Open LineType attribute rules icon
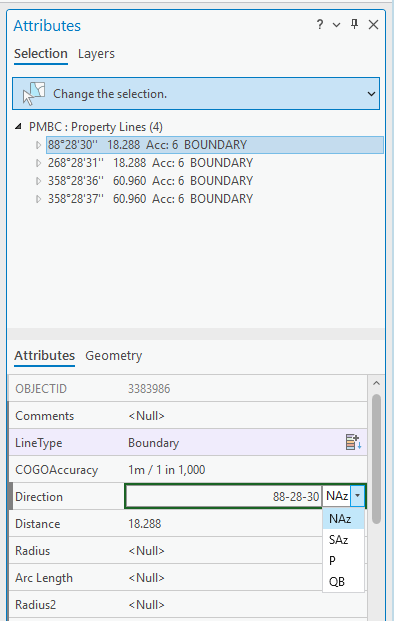 pyautogui.click(x=353, y=442)
